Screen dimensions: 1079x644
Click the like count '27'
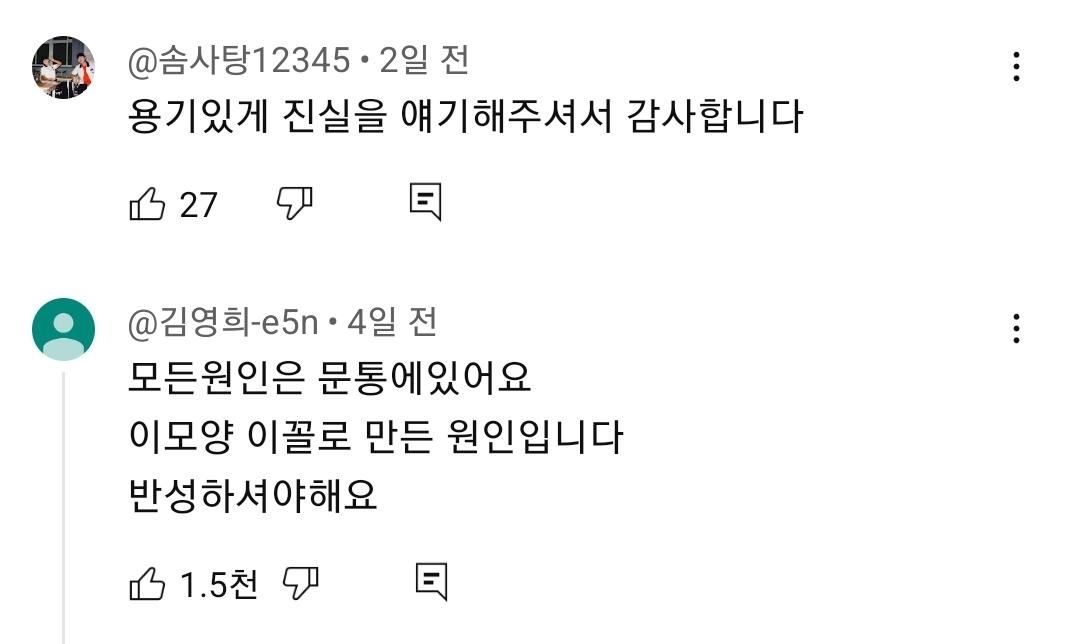(198, 205)
